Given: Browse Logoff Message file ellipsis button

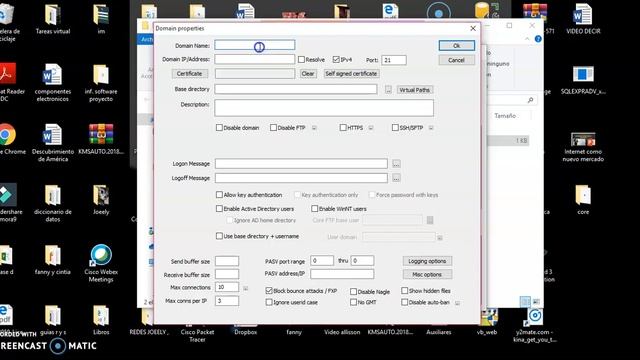Looking at the screenshot, I should (x=396, y=178).
